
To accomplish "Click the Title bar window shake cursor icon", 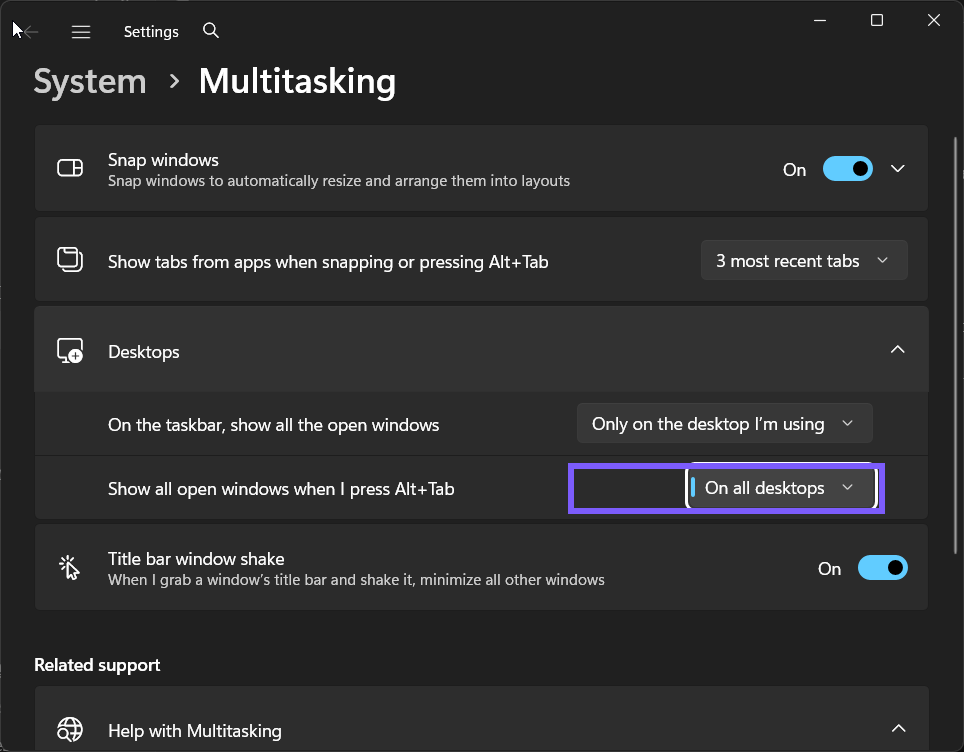I will [69, 568].
